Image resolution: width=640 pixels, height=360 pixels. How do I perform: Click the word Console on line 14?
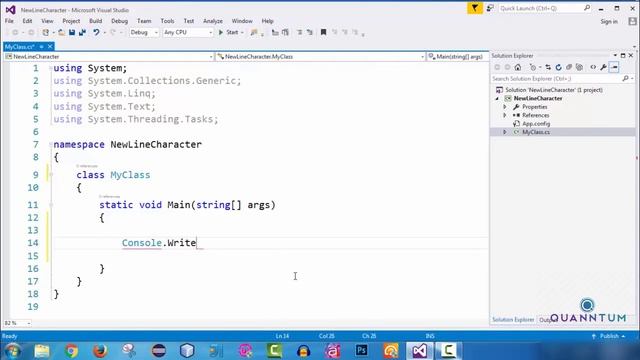142,243
